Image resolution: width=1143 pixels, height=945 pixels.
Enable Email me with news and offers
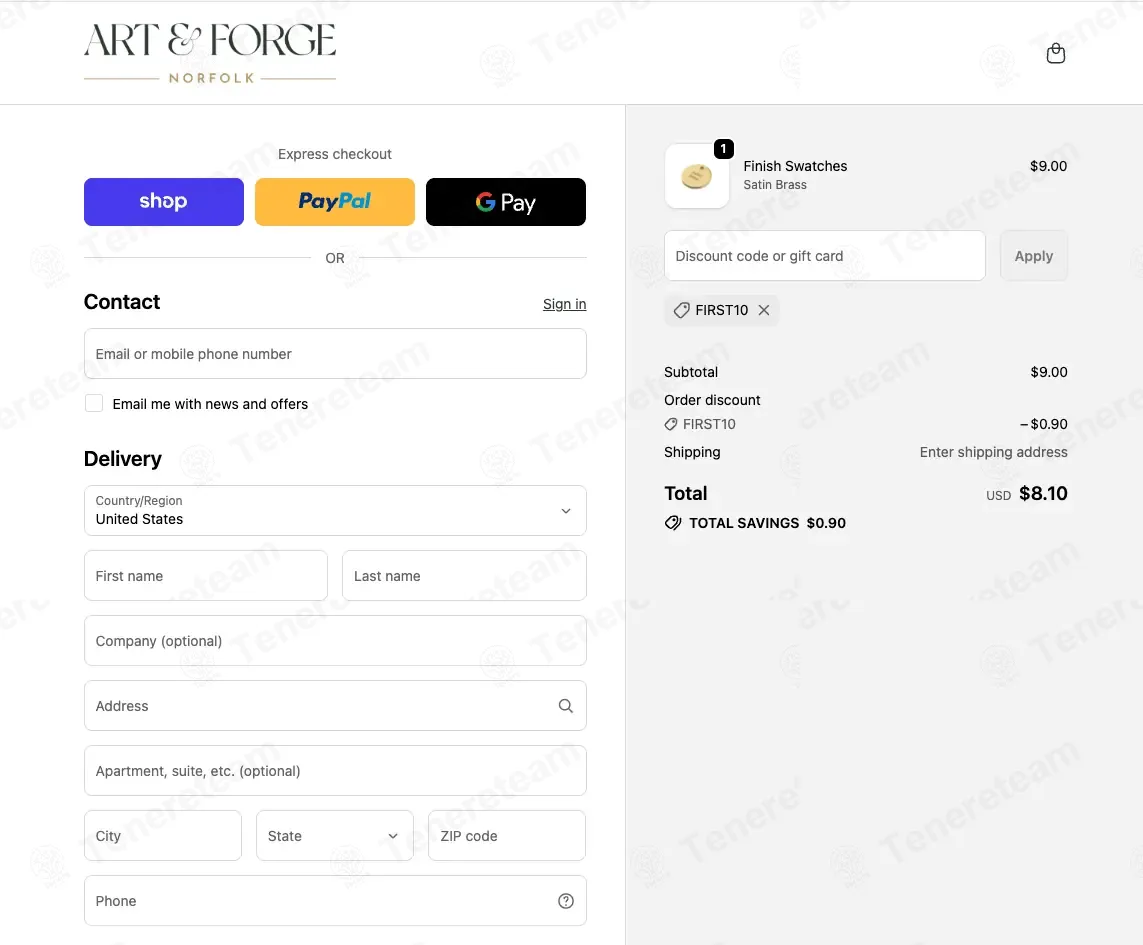tap(94, 403)
